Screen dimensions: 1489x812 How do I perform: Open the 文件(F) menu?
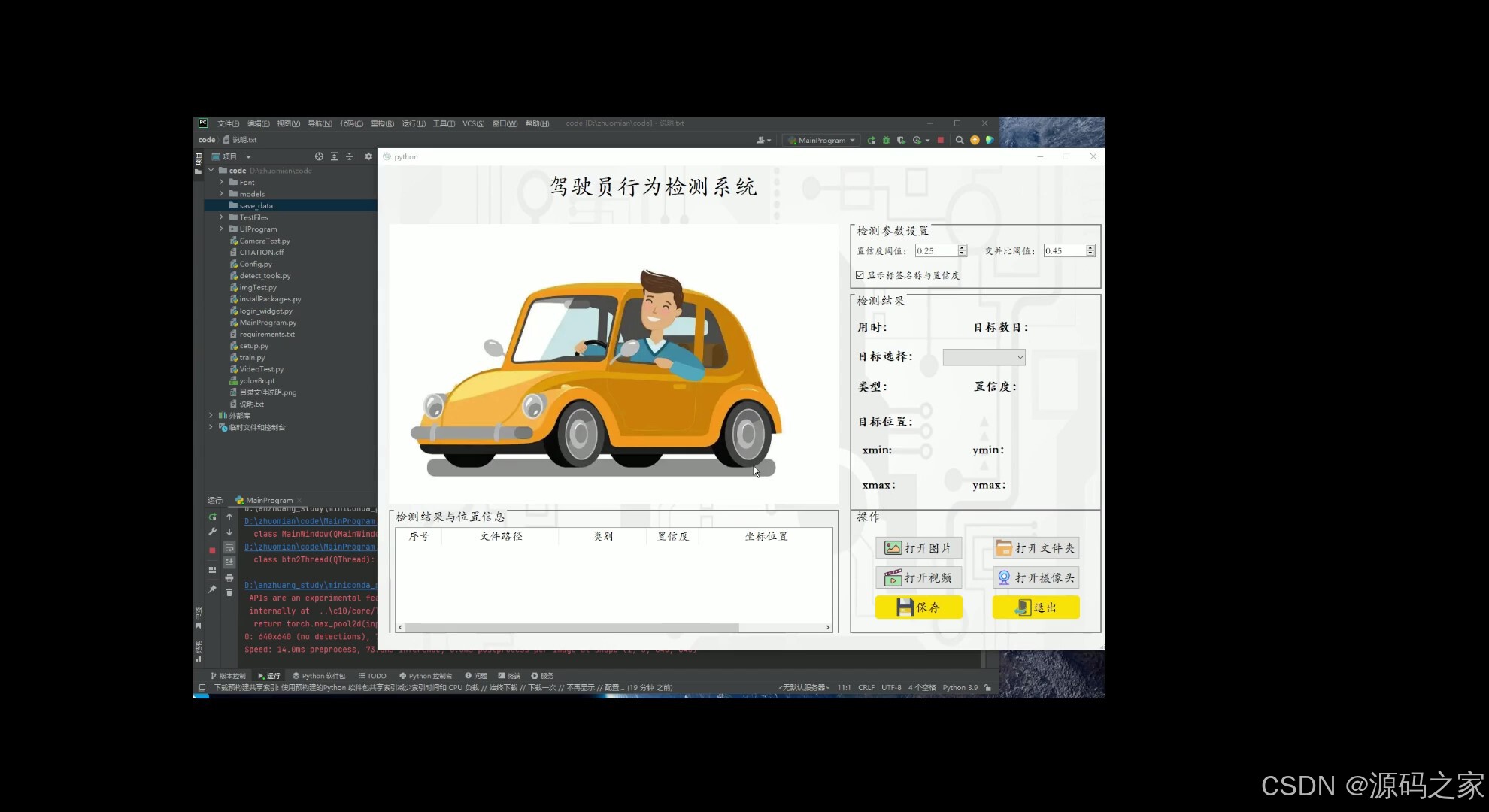pyautogui.click(x=227, y=123)
